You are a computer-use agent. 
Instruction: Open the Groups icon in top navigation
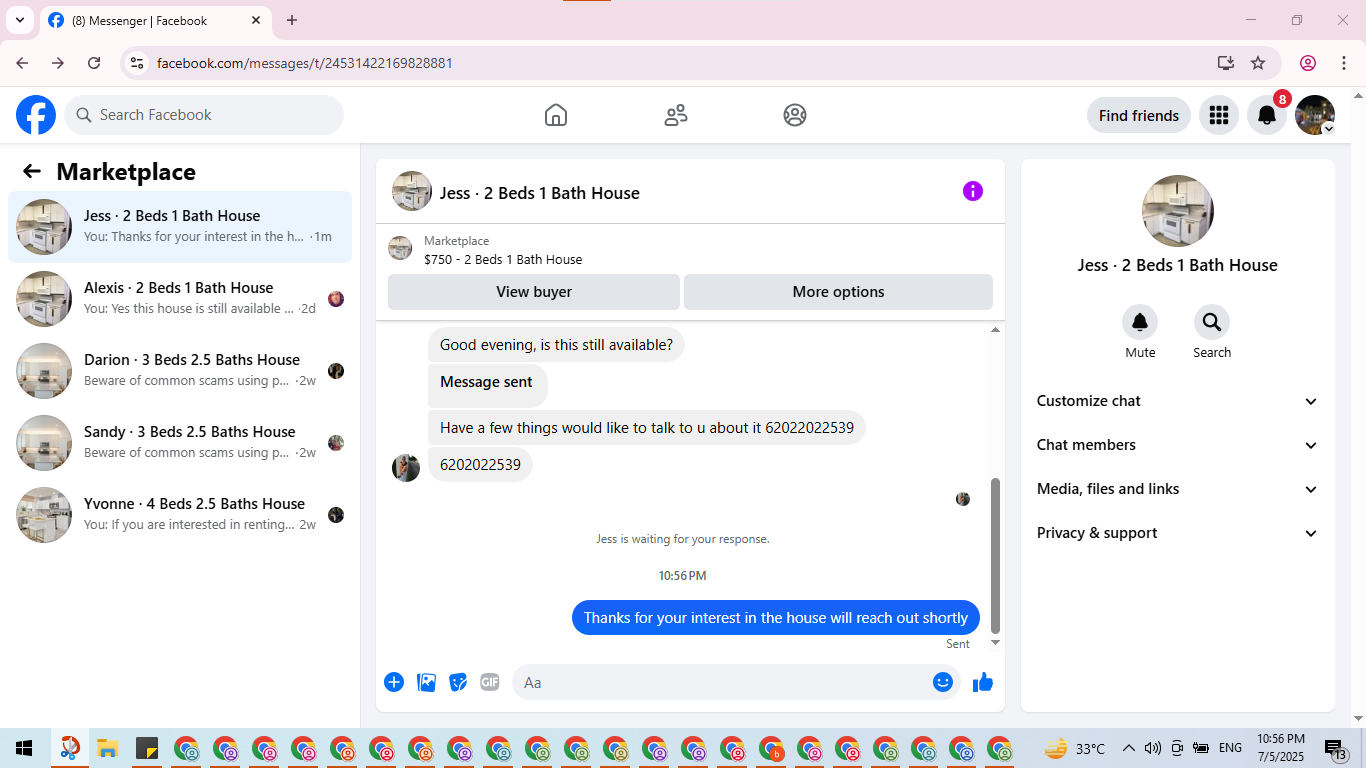(x=795, y=115)
